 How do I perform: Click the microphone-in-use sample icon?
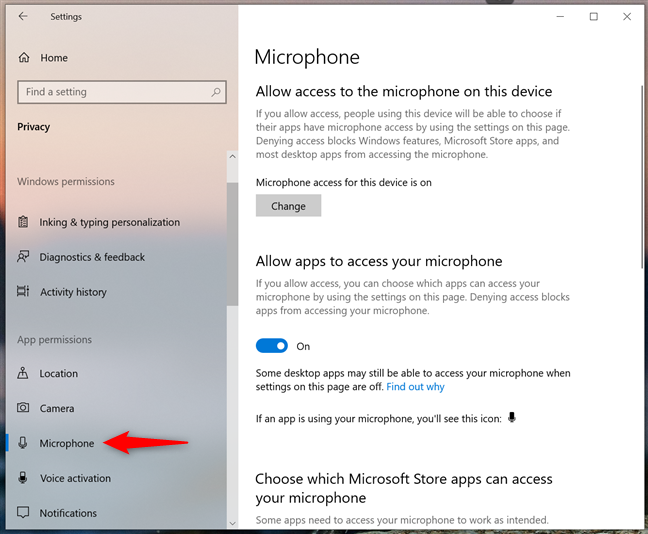(512, 417)
